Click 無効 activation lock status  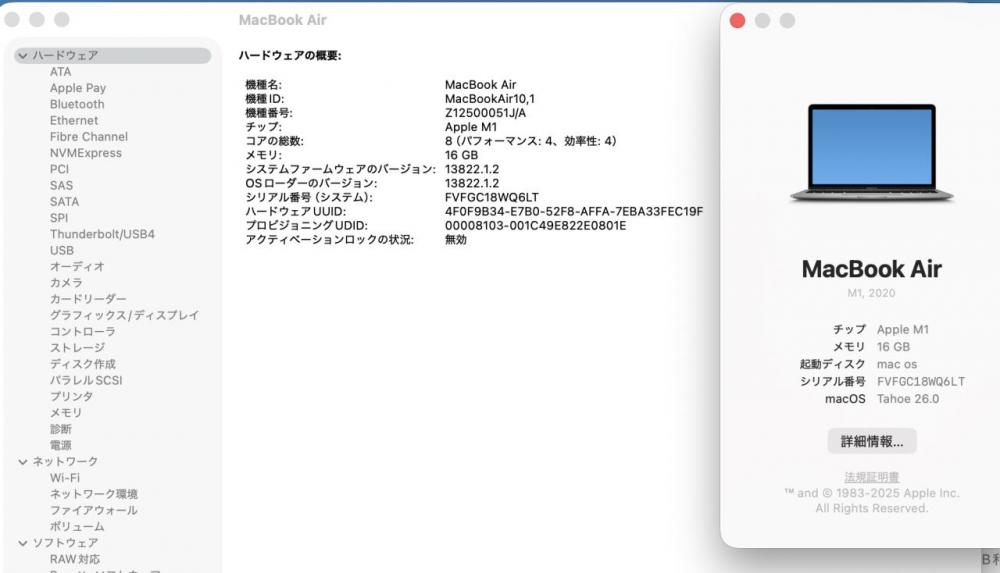456,239
